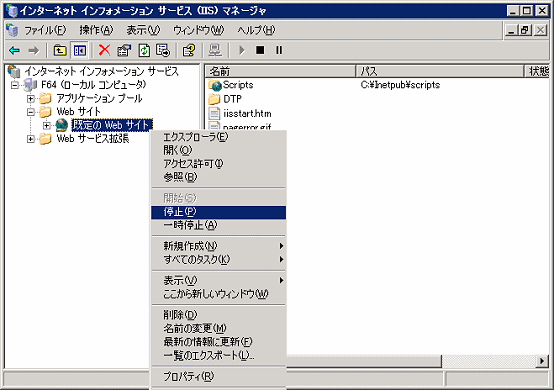Open the 表示(V) menu in menu bar
Screen dimensions: 554x390
click(143, 30)
